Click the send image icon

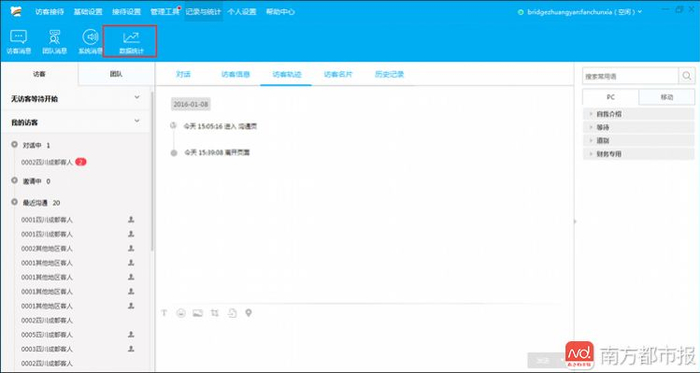[198, 313]
